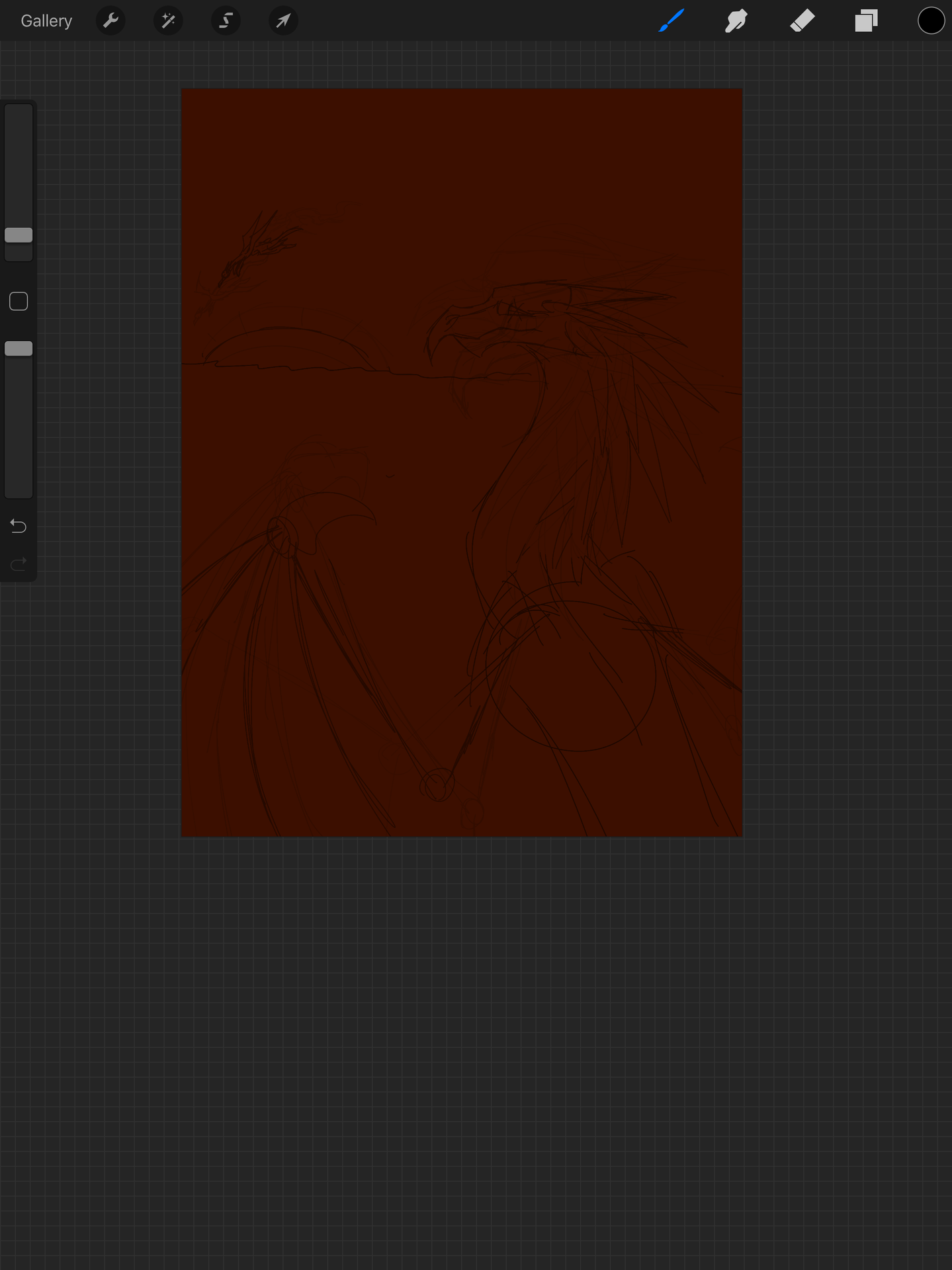
Task: Activate the Transform arrow tool
Action: 283,21
